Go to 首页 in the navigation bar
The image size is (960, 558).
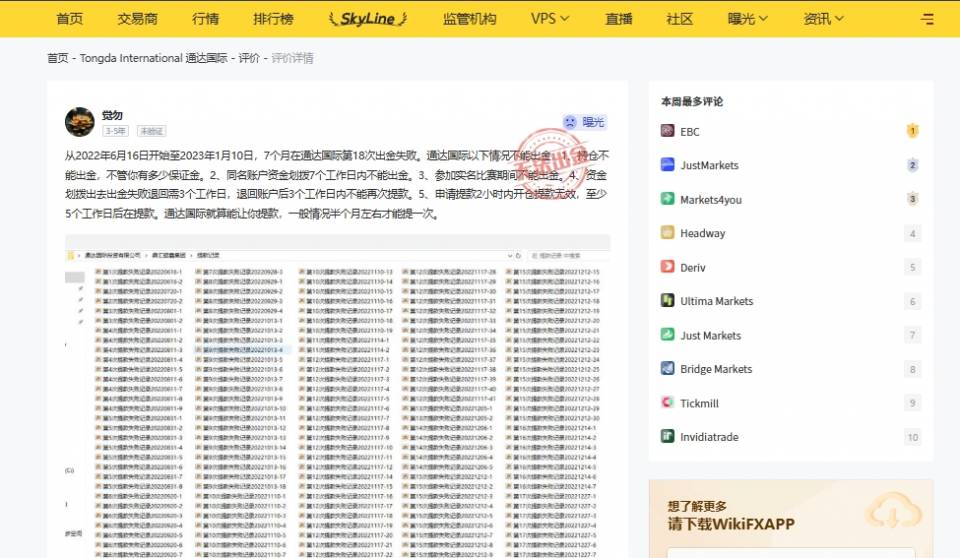(x=69, y=19)
